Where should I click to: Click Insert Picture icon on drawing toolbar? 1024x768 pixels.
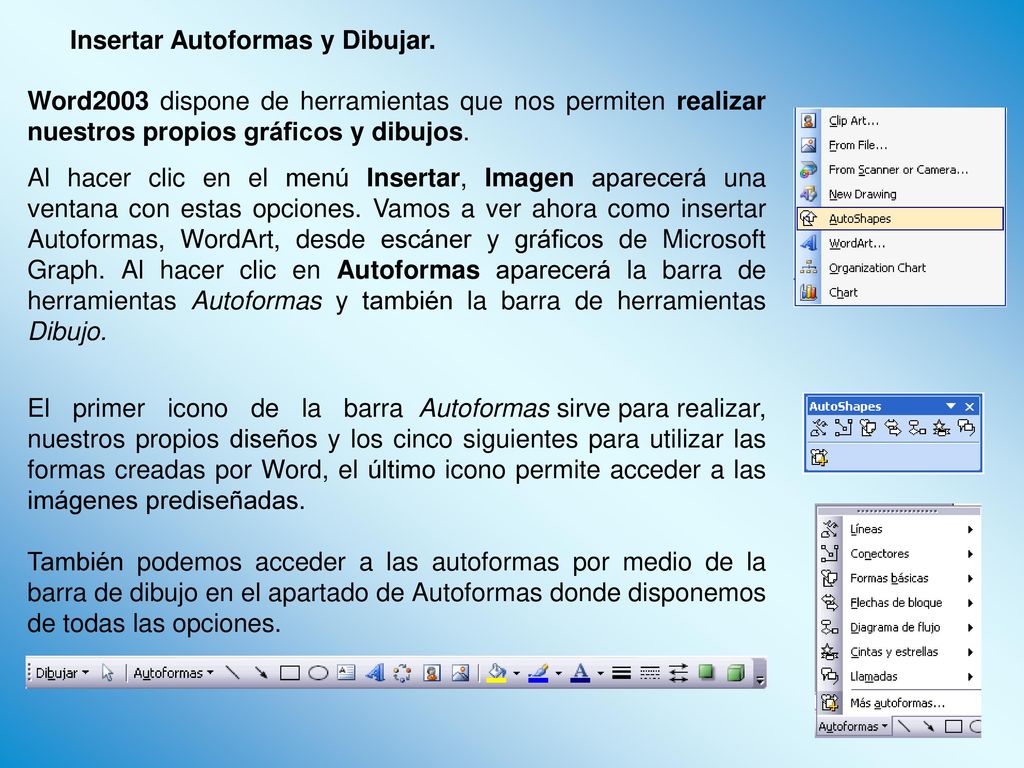click(460, 673)
